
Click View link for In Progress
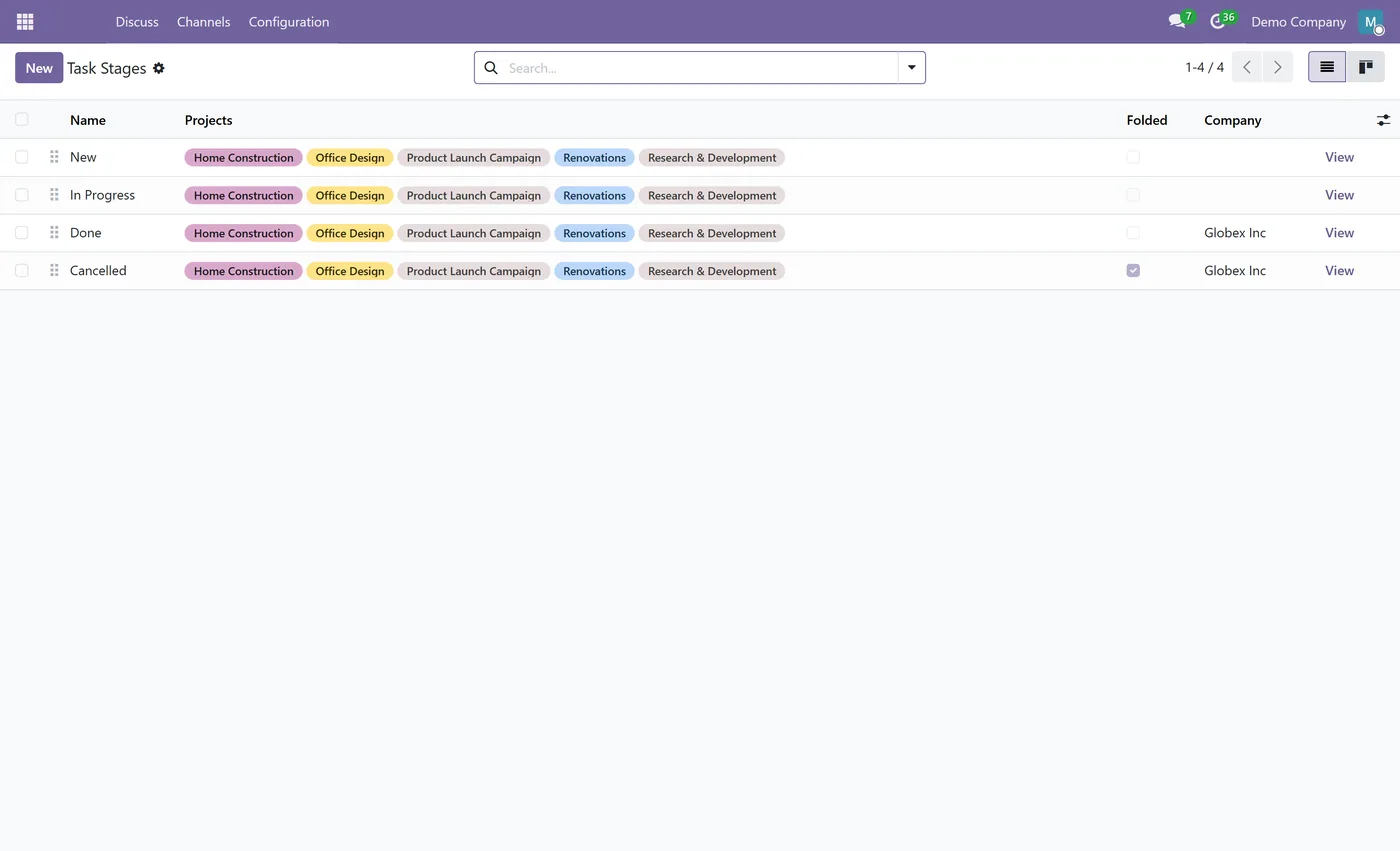pos(1339,195)
